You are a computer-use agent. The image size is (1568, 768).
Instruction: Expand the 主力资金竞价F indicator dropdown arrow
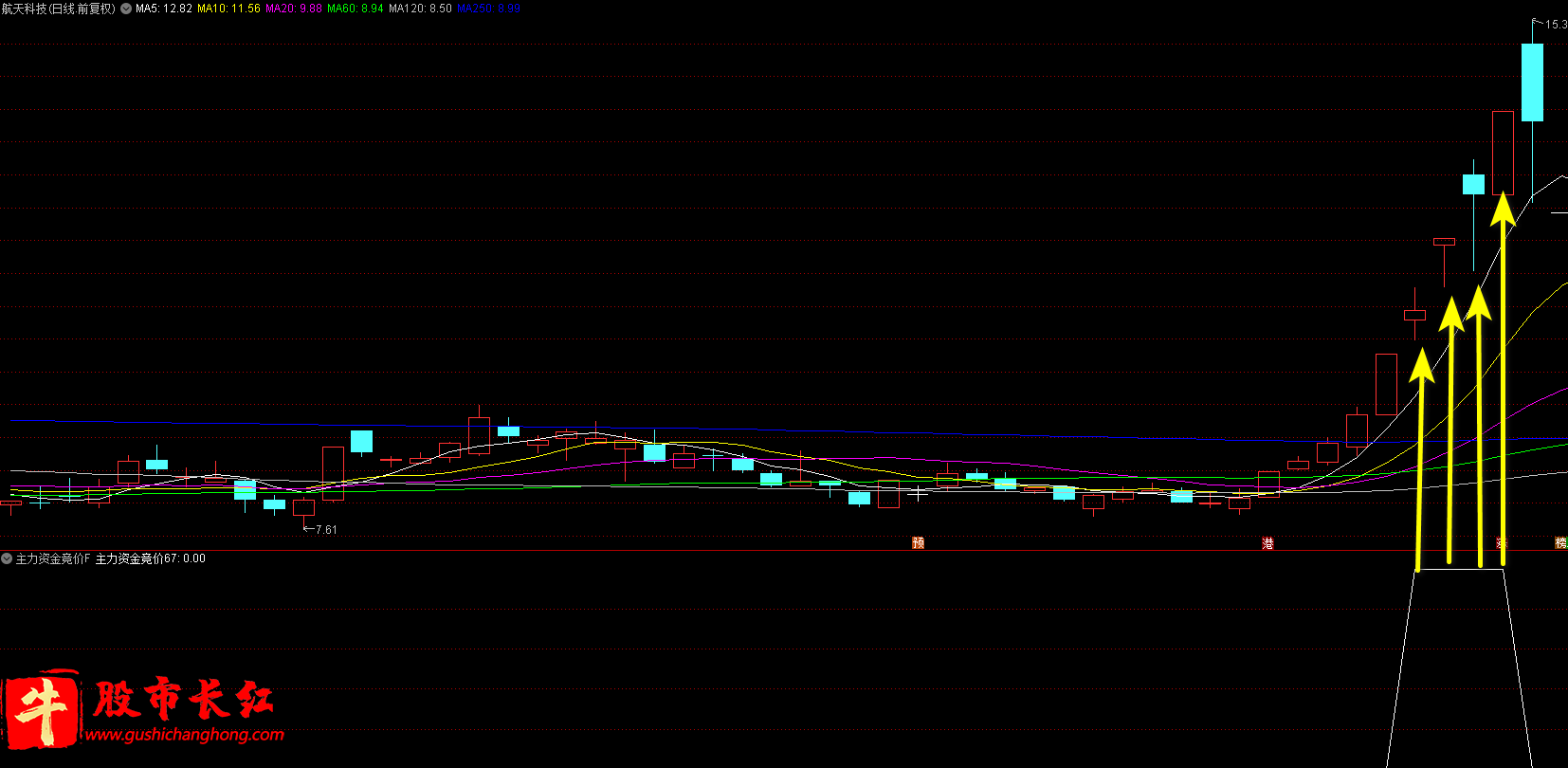pos(7,558)
